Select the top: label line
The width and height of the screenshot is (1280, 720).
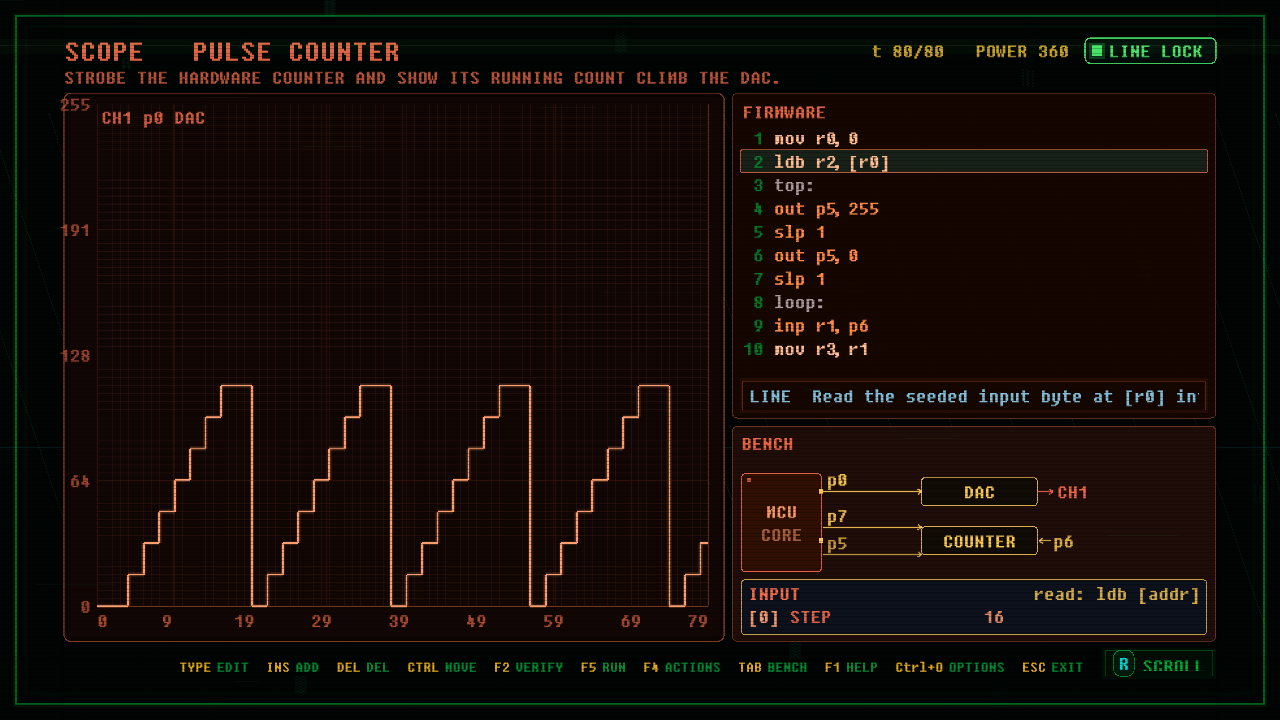pyautogui.click(x=974, y=186)
